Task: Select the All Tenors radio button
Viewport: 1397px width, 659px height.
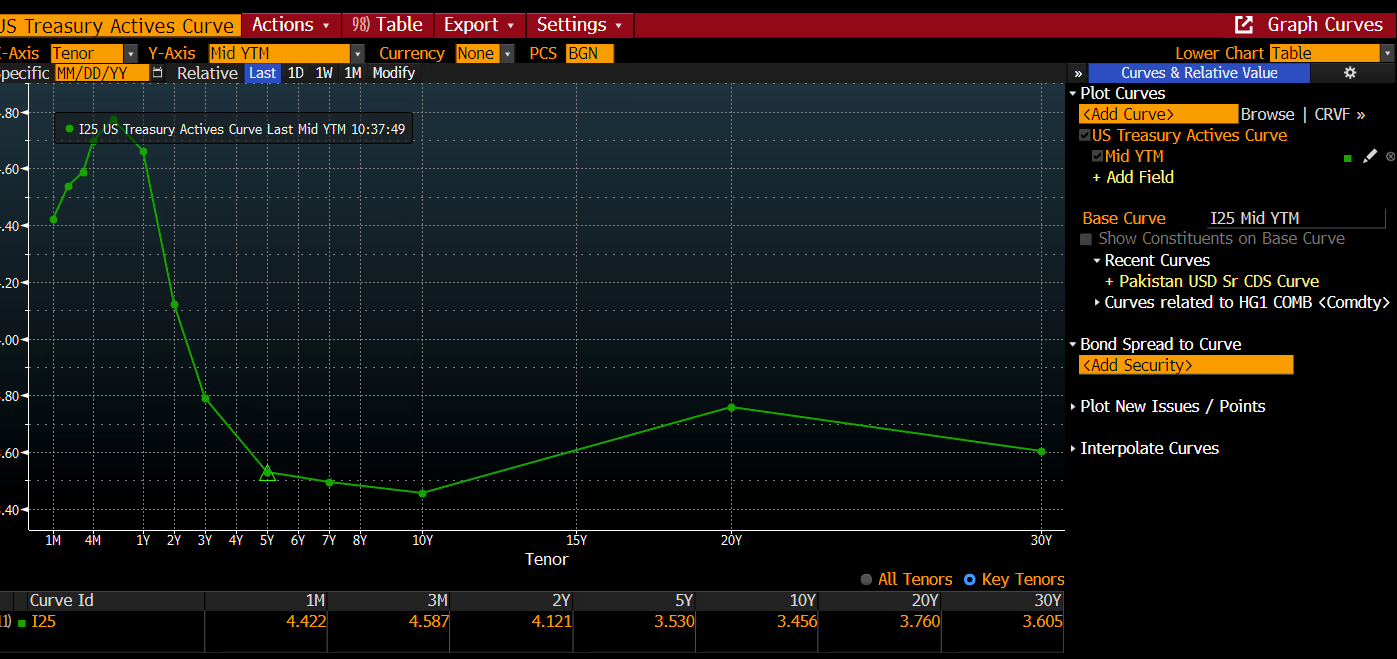Action: pyautogui.click(x=866, y=579)
